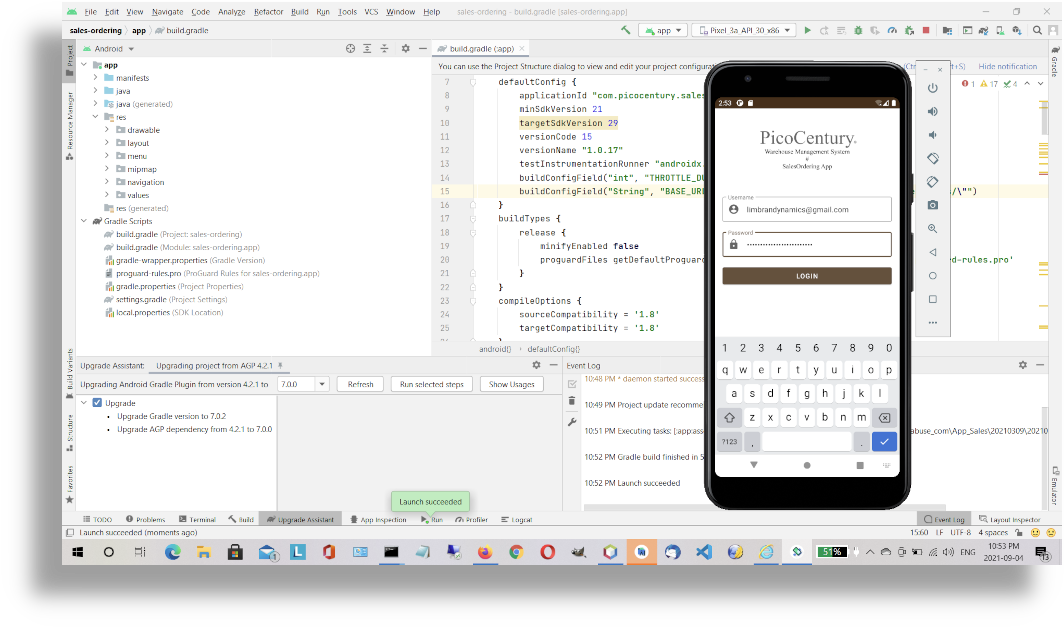Toggle the Upgrade checkbox in Upgrade Assistant

pos(97,403)
